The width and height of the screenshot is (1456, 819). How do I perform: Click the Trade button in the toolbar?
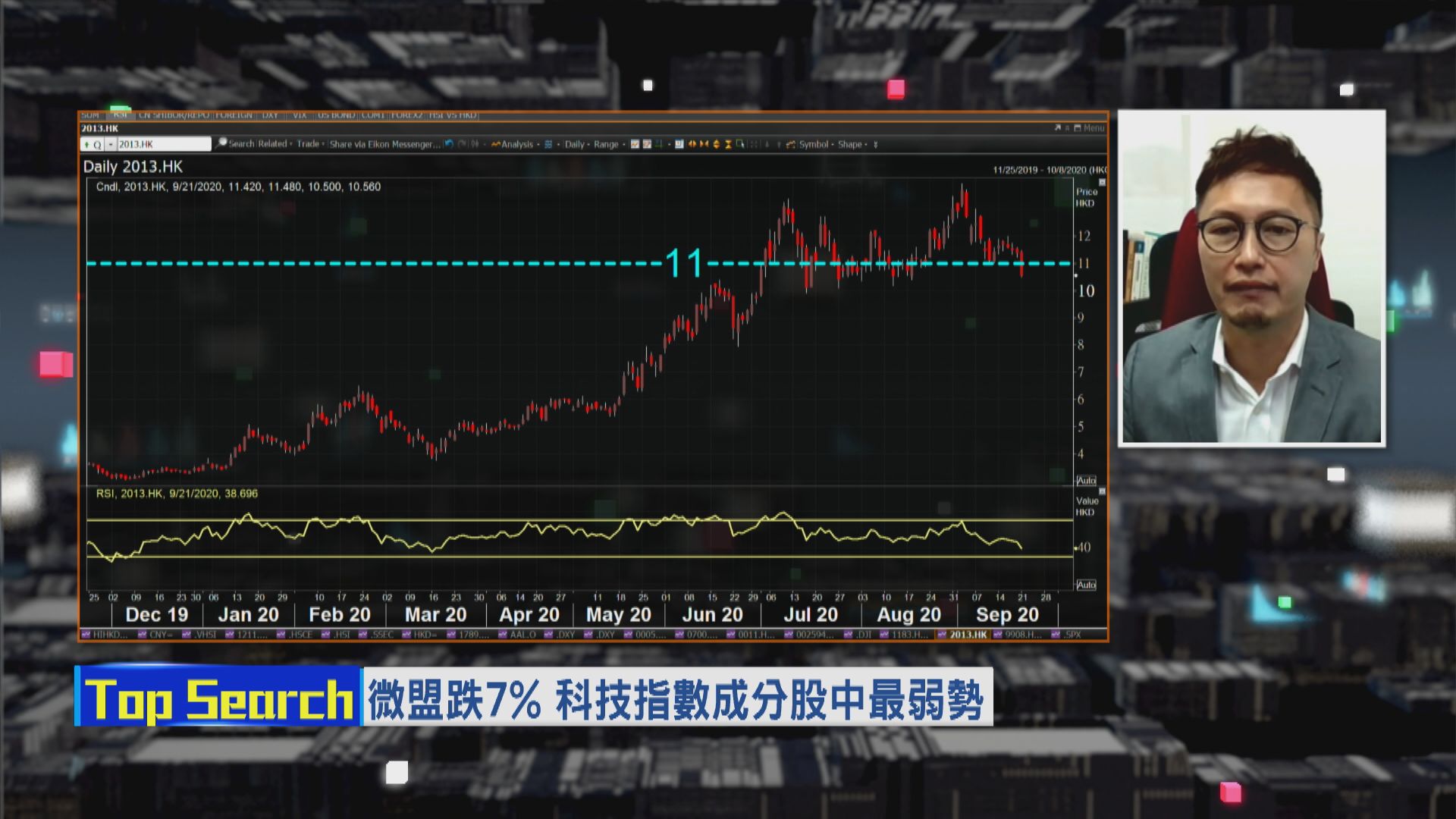(306, 144)
